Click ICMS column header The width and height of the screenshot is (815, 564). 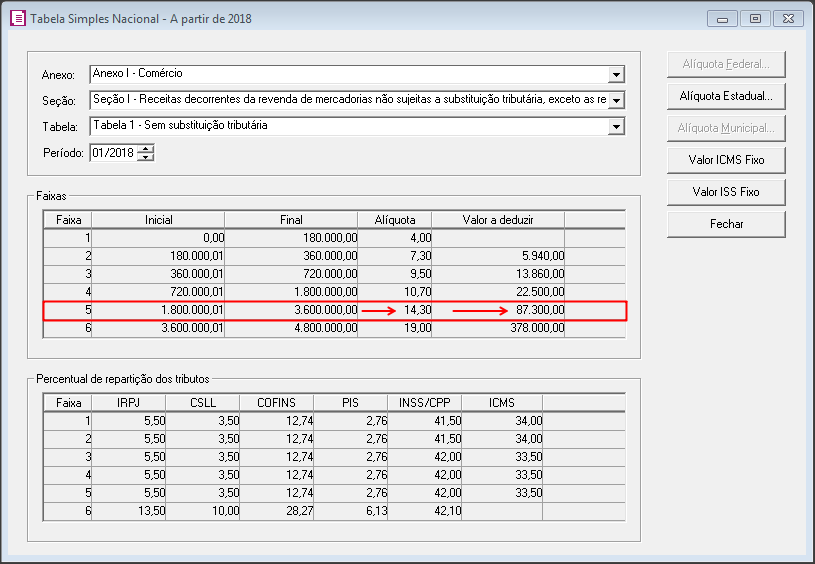502,403
